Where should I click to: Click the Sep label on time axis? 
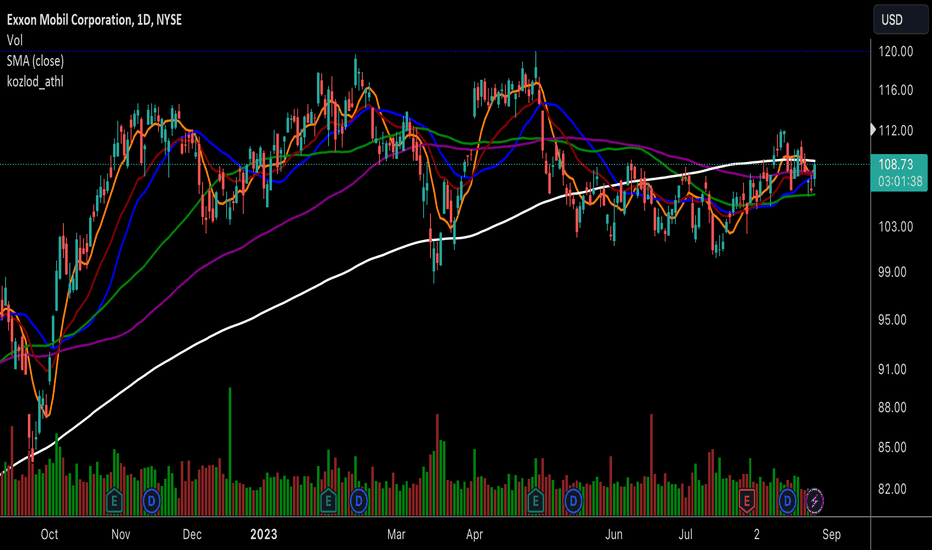pyautogui.click(x=832, y=534)
